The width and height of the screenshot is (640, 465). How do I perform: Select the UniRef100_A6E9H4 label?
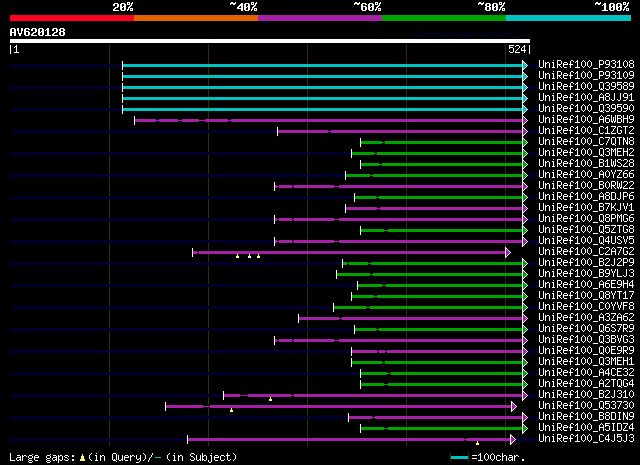pos(586,285)
